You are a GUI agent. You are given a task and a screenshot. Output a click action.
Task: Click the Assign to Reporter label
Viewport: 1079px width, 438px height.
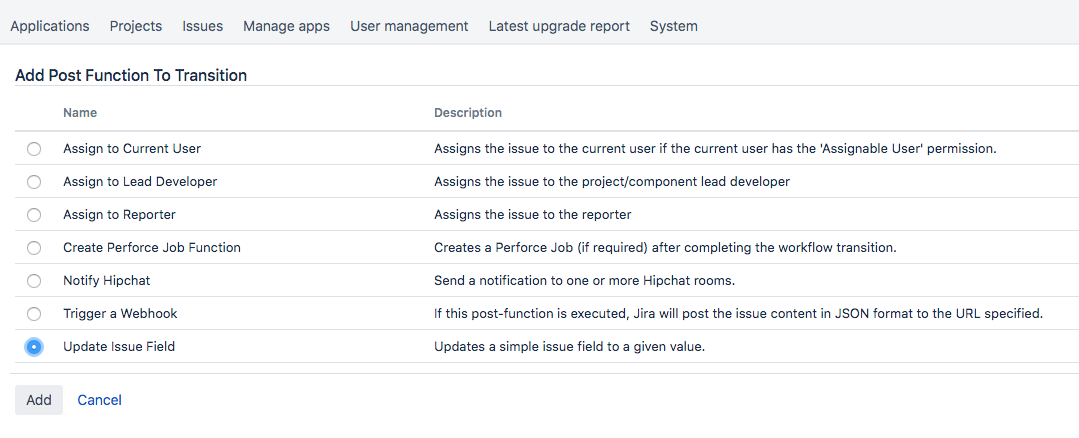(119, 215)
